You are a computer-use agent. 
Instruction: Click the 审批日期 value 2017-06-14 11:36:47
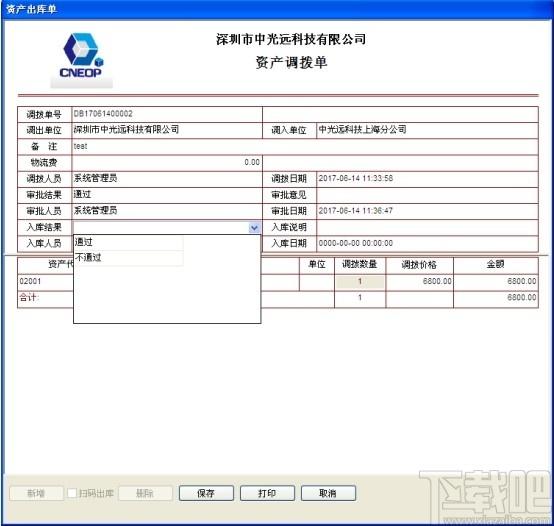(x=356, y=211)
